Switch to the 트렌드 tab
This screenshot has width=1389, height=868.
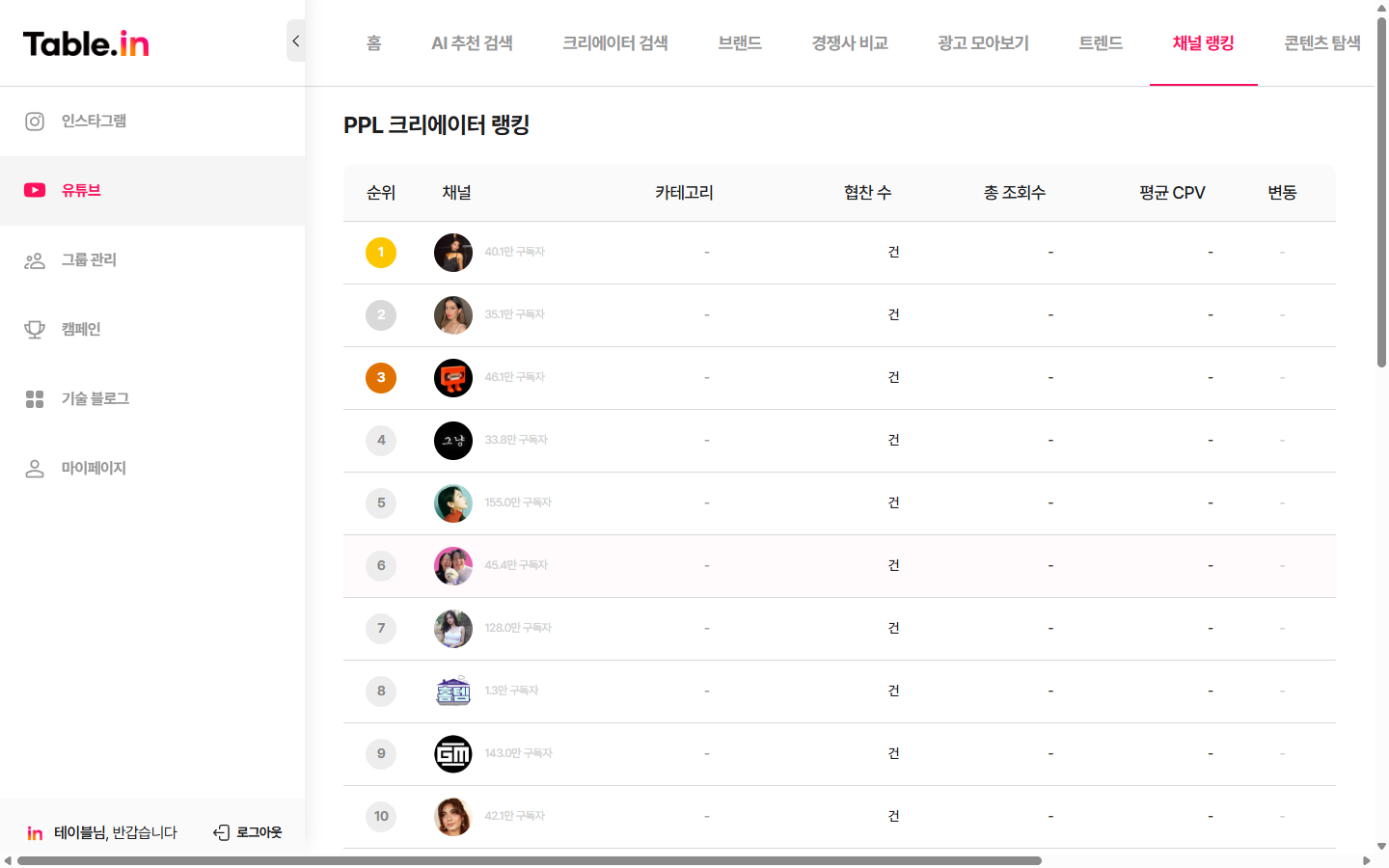click(x=1100, y=42)
